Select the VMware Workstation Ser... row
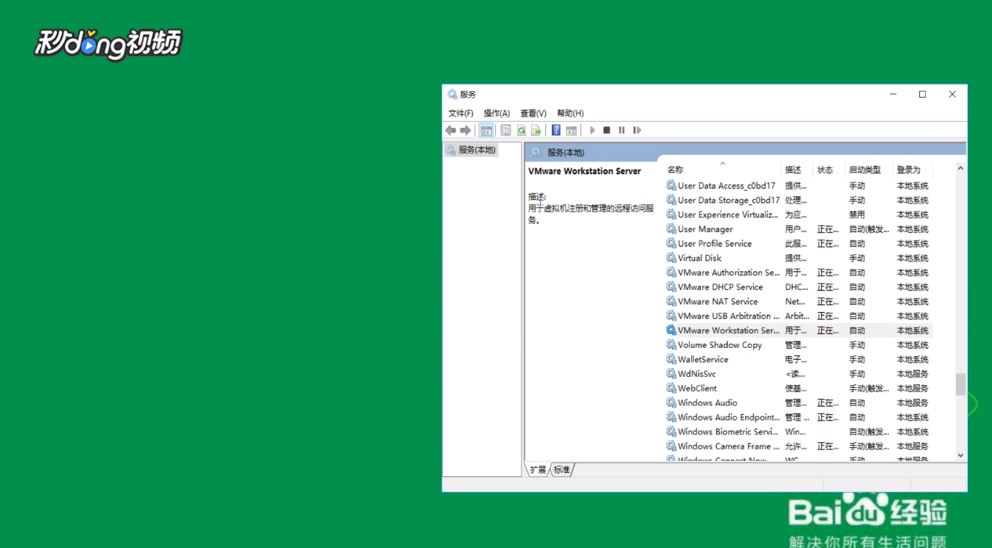 tap(798, 330)
